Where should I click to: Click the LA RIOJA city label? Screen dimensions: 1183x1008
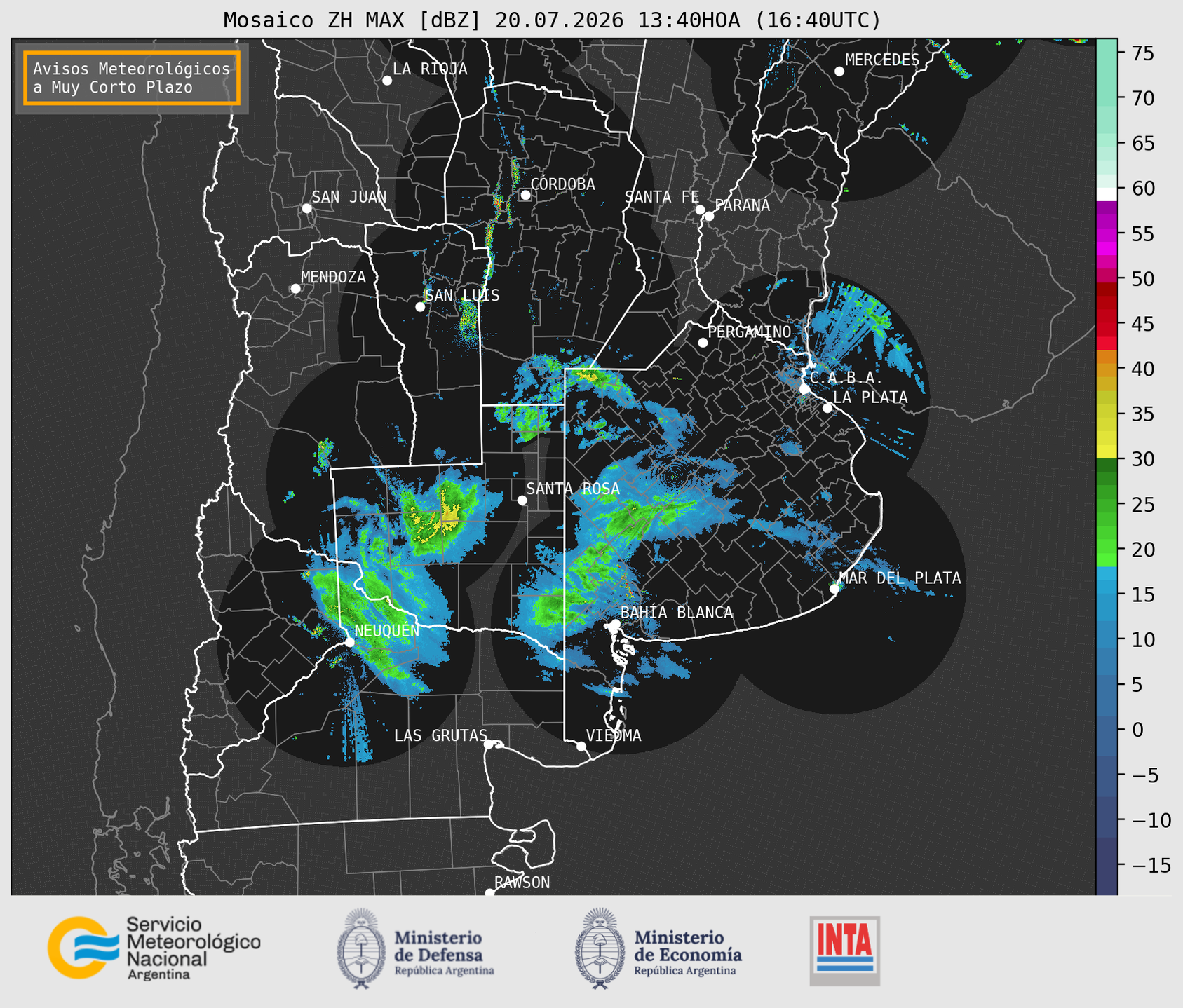pyautogui.click(x=430, y=69)
